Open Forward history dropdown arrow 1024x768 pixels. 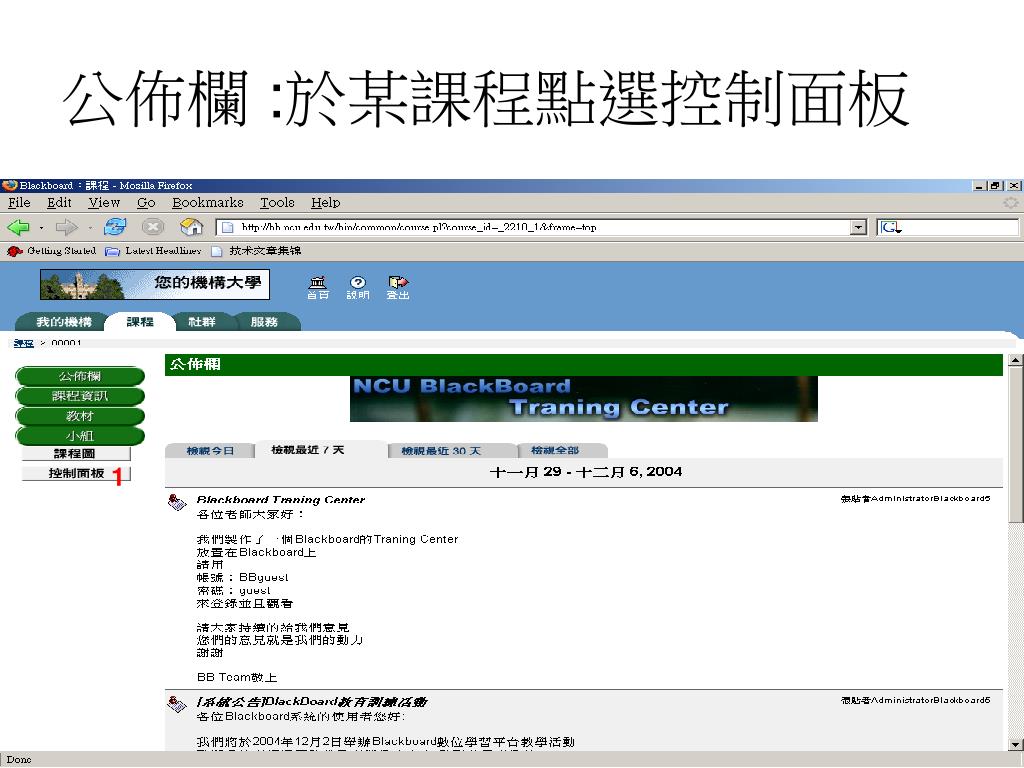89,228
